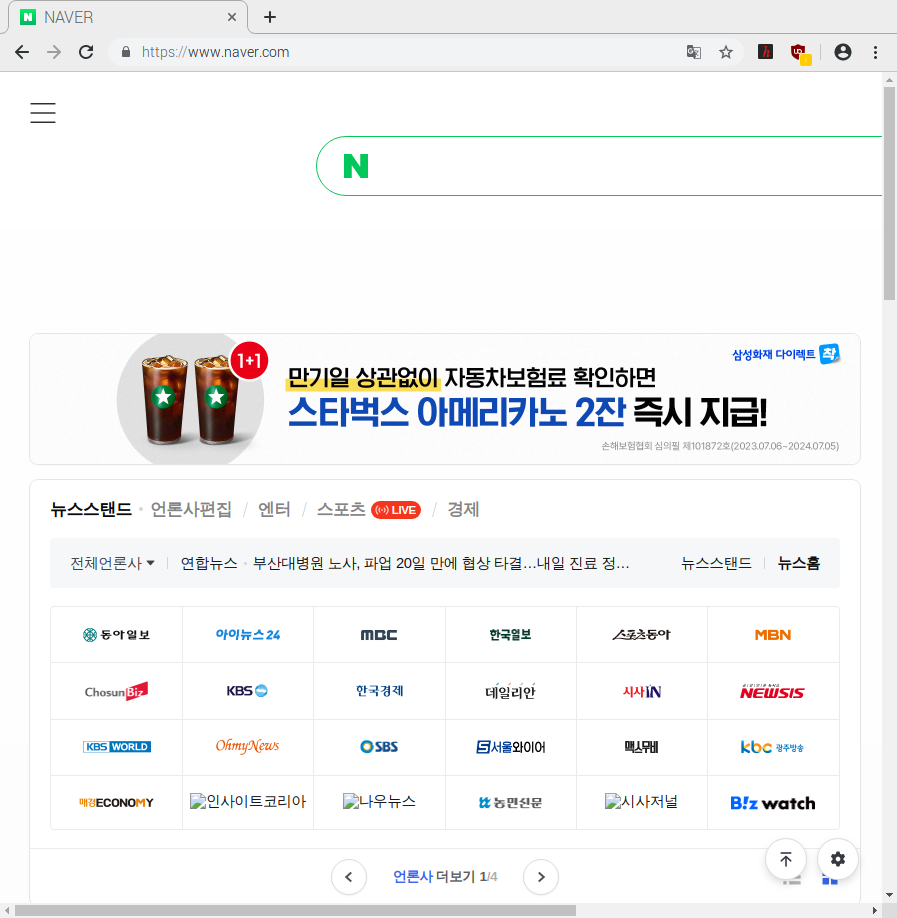Select the 뉴스스탠드 tab heading
Image resolution: width=897 pixels, height=918 pixels.
pyautogui.click(x=91, y=509)
